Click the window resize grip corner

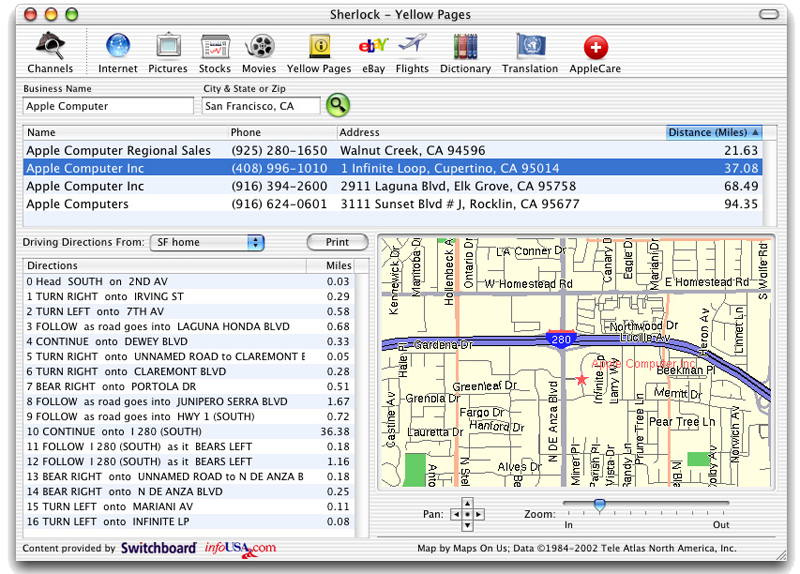coord(781,555)
